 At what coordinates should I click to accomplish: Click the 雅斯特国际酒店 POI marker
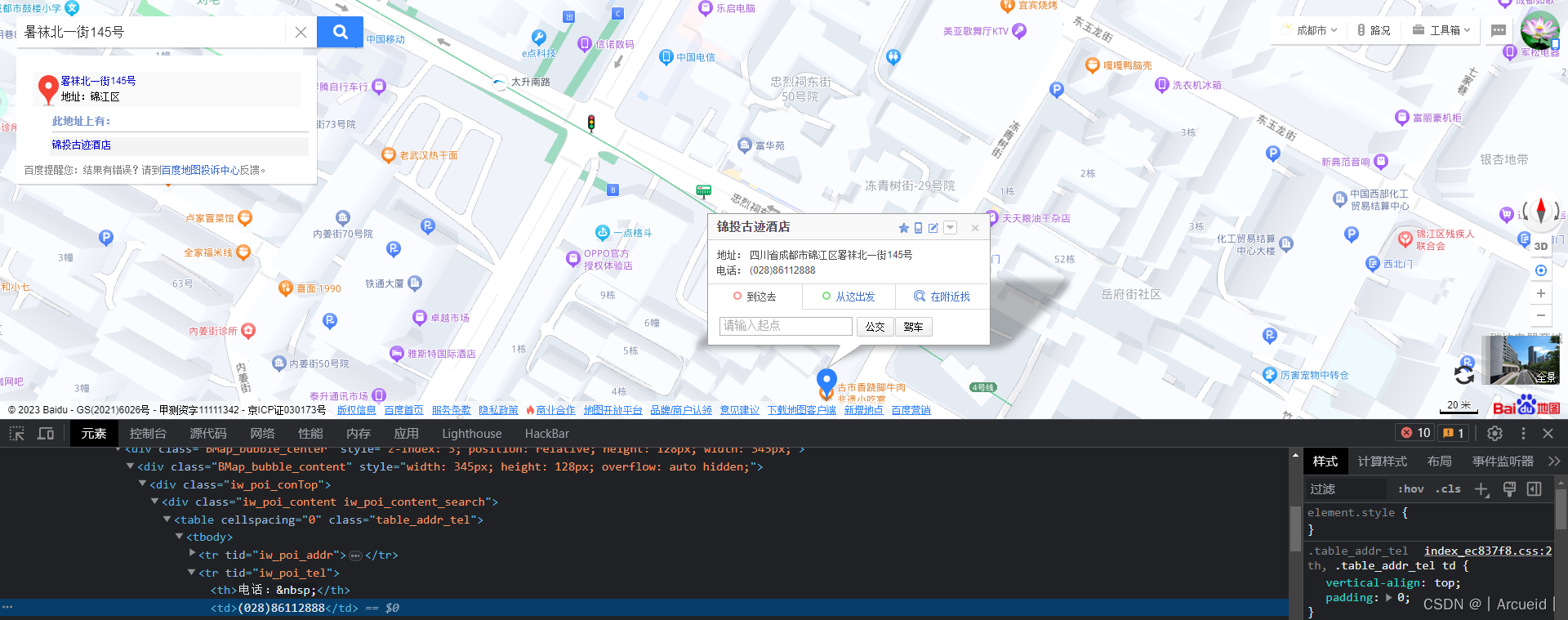coord(397,354)
